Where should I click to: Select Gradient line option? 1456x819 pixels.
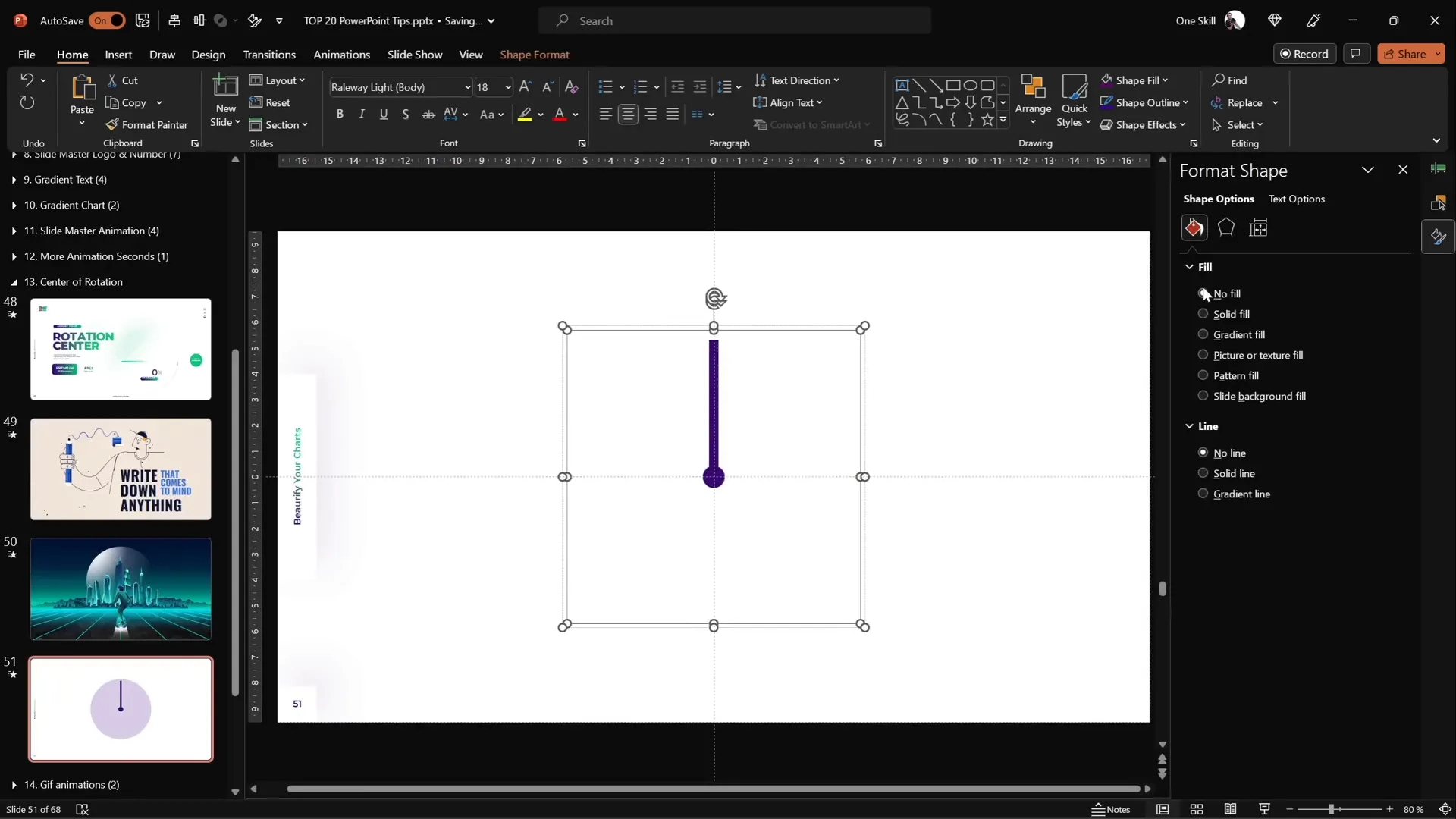coord(1234,494)
